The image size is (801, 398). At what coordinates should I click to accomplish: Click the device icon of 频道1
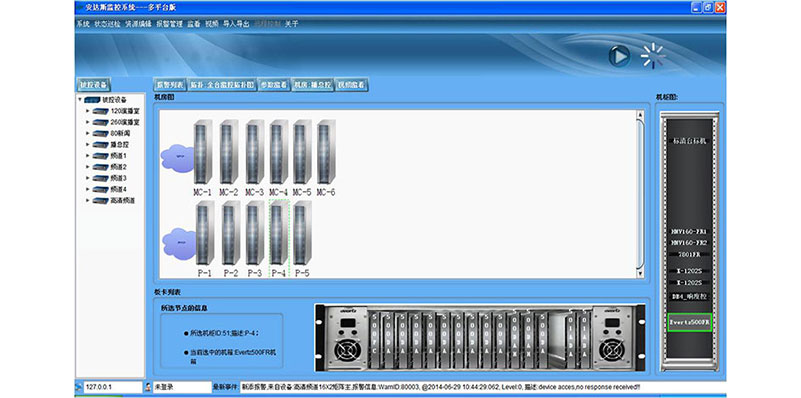click(100, 156)
